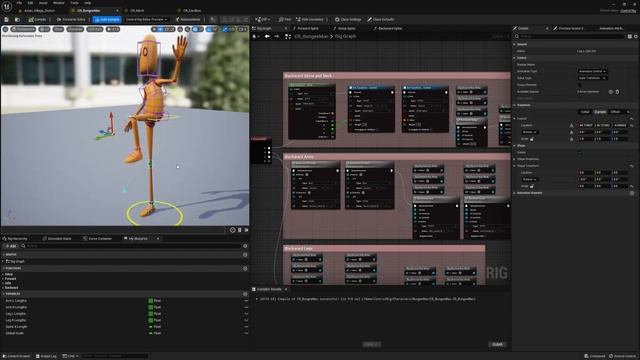The image size is (640, 360).
Task: Click the viewport playback speed button
Action: pos(112,29)
